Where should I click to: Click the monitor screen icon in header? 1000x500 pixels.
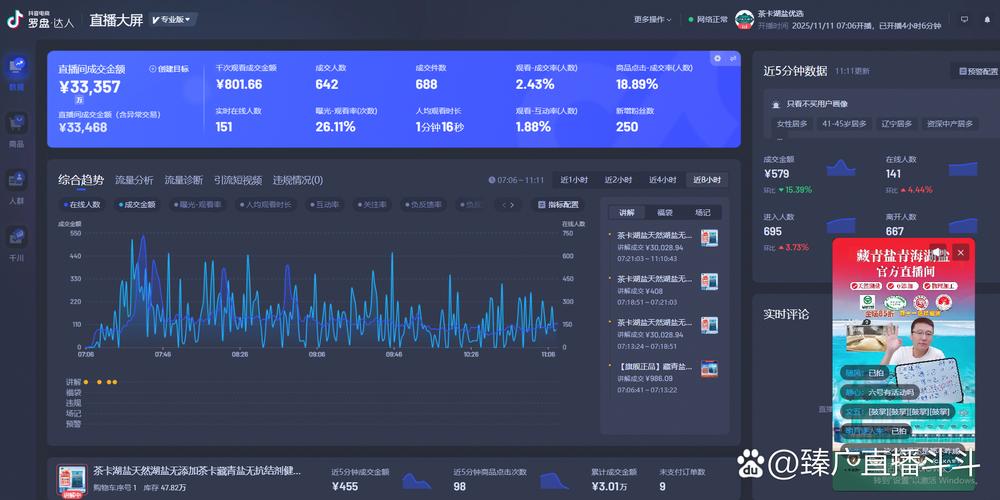[x=964, y=20]
